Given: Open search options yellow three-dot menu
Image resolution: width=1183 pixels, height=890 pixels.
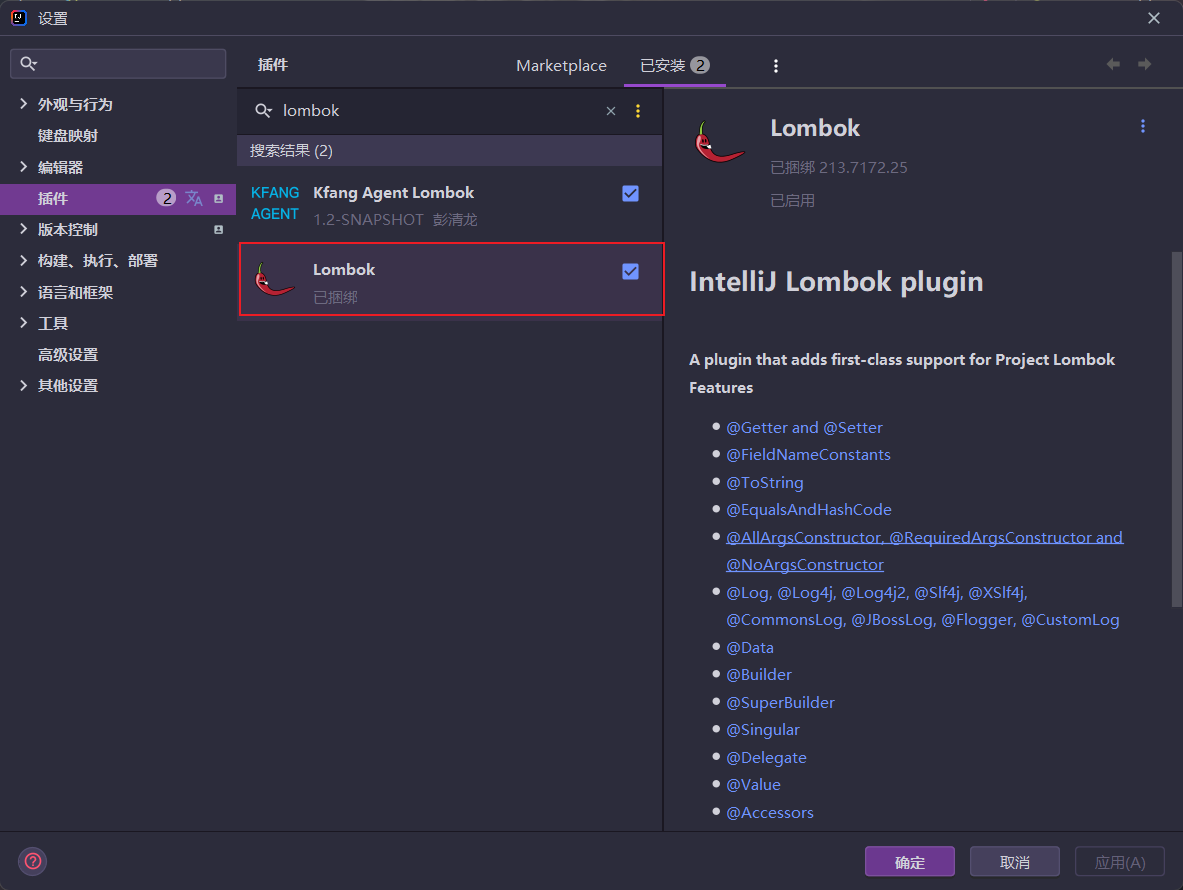Looking at the screenshot, I should coord(638,111).
